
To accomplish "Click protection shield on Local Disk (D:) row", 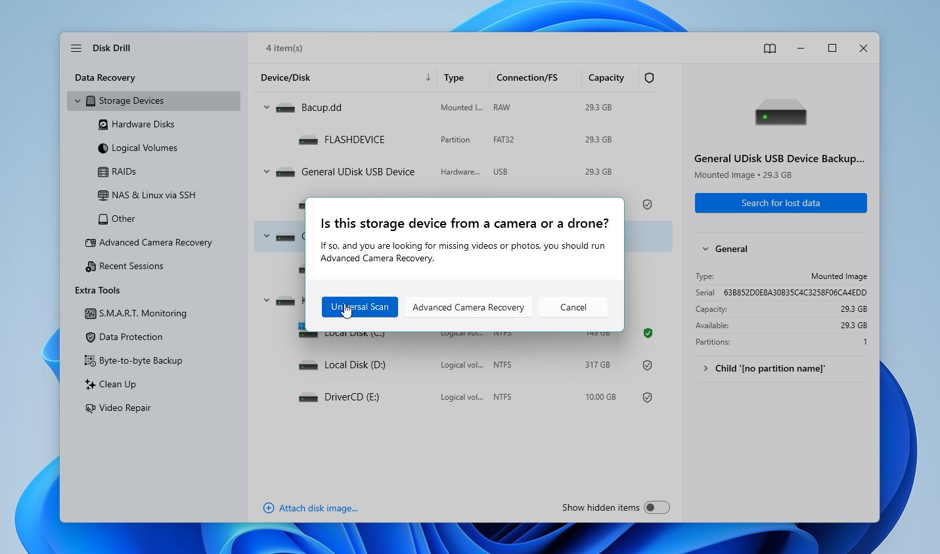I will pos(647,365).
